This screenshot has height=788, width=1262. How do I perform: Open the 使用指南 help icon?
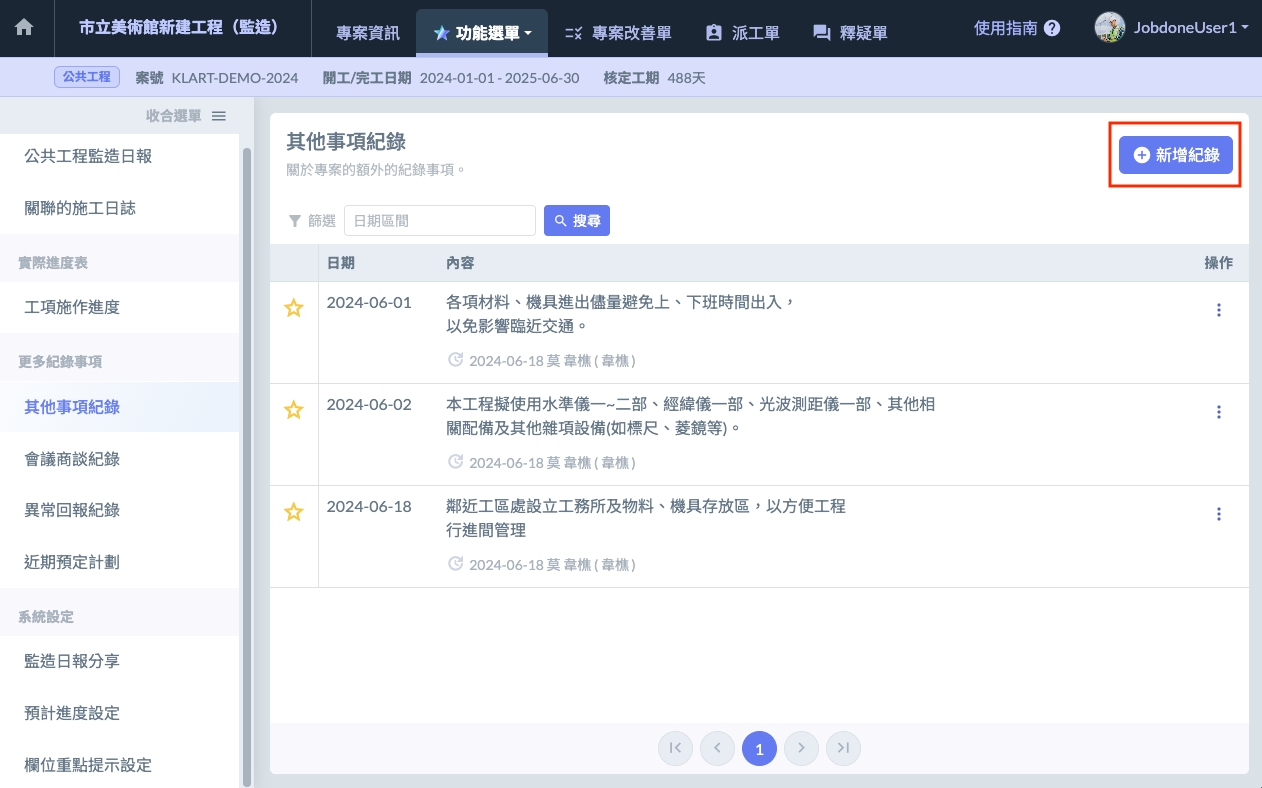1051,29
